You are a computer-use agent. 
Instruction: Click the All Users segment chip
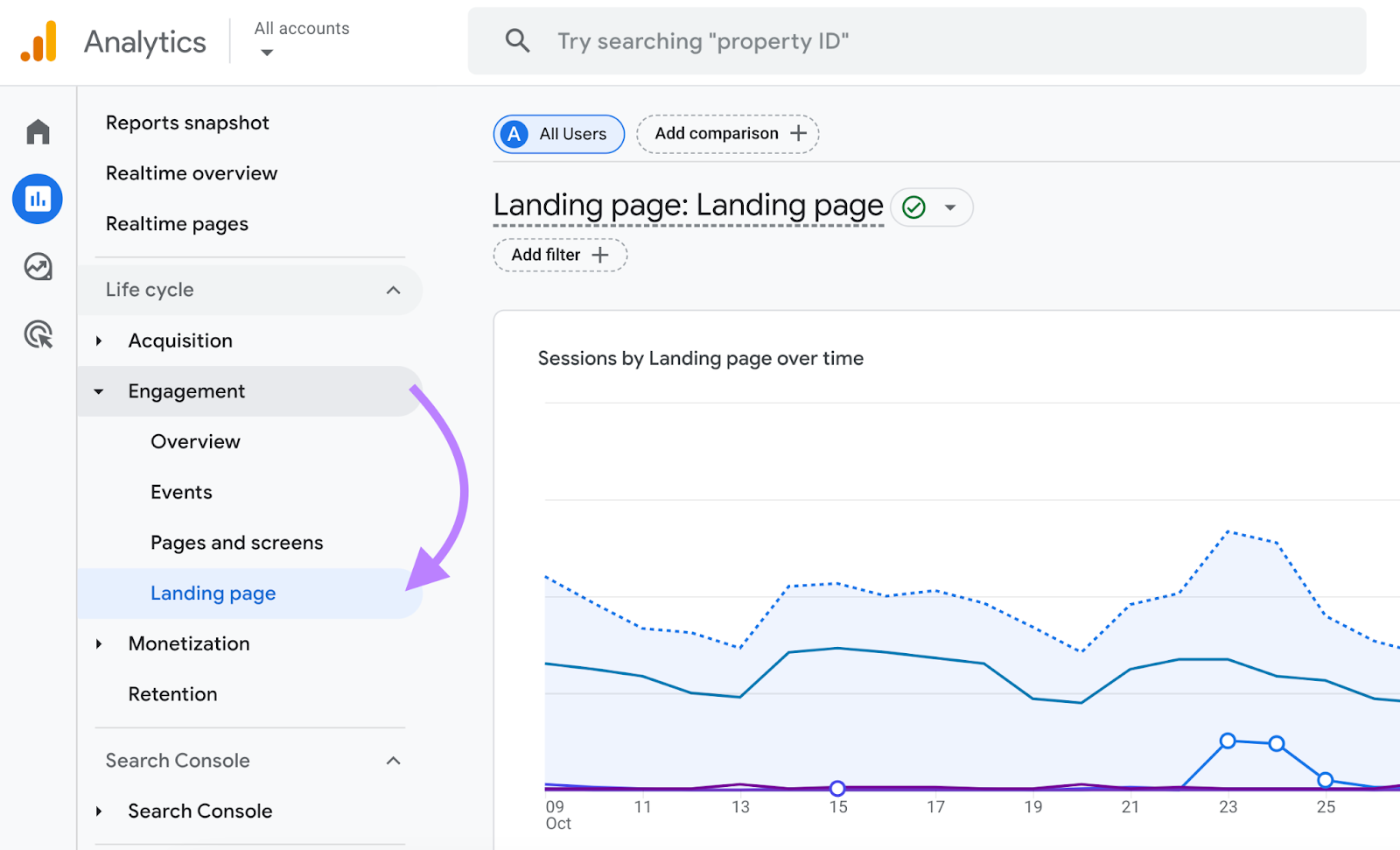[x=559, y=134]
